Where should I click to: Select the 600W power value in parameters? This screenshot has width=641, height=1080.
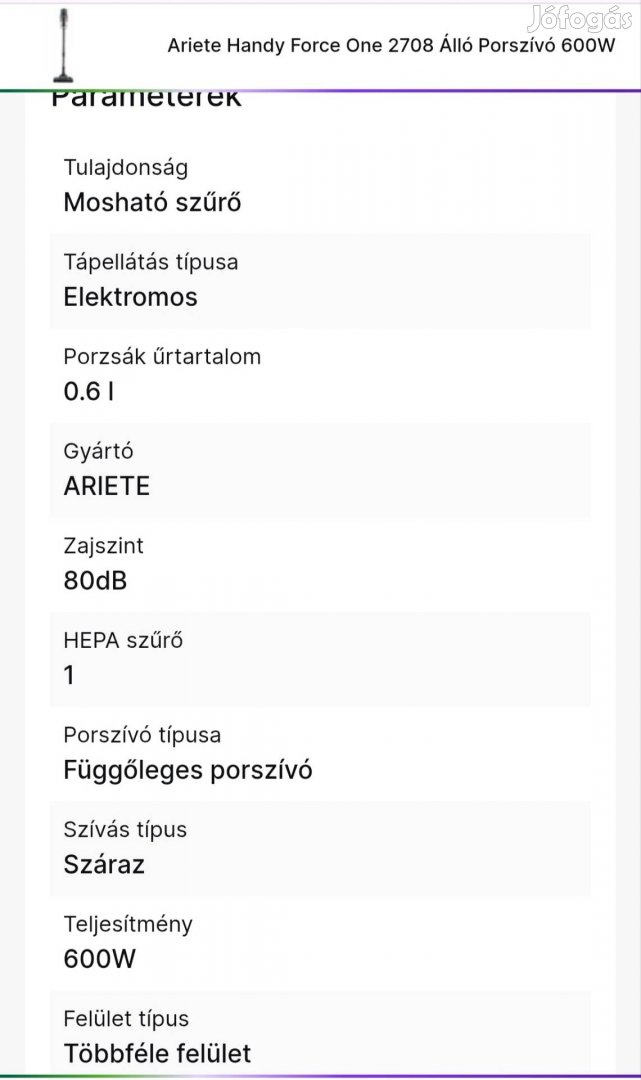(x=99, y=960)
